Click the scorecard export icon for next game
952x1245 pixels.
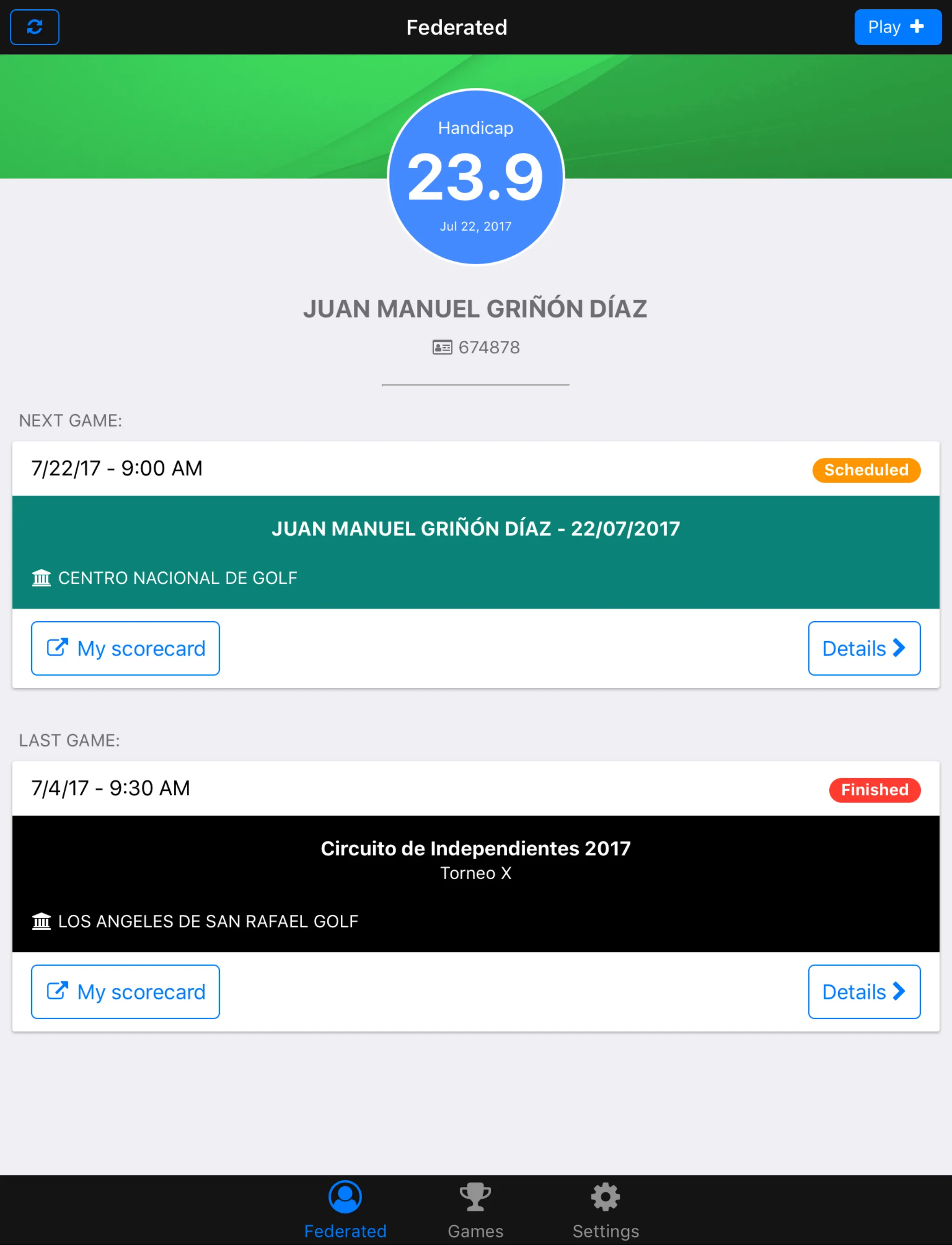[x=57, y=647]
